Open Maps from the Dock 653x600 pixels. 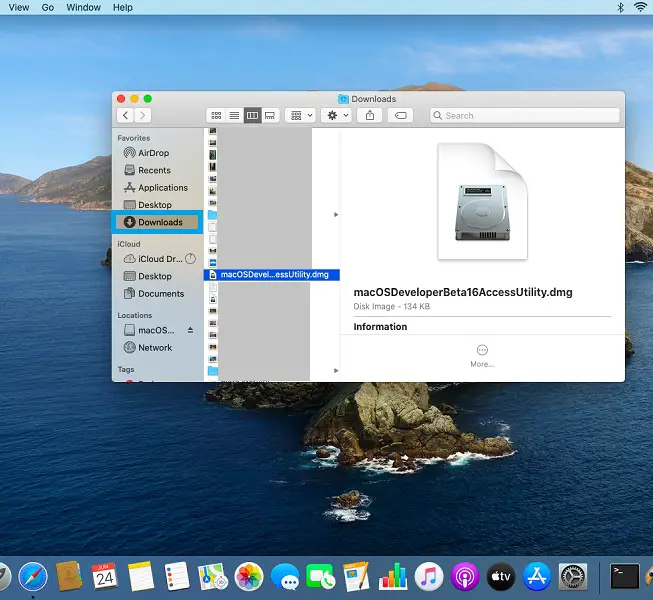213,577
